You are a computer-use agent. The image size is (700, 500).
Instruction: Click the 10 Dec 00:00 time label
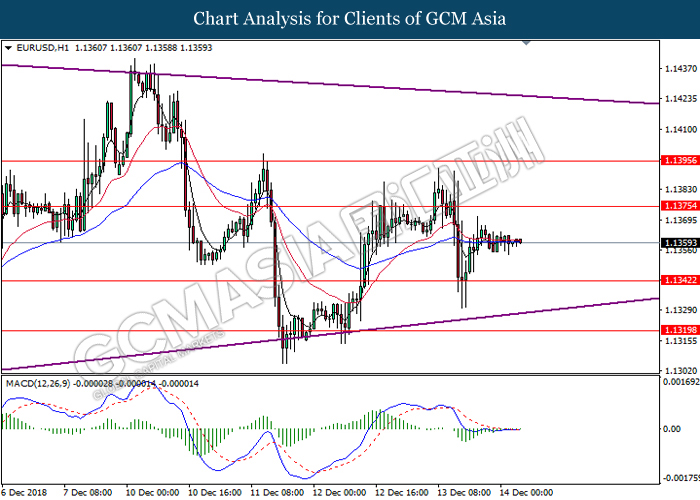coord(153,492)
